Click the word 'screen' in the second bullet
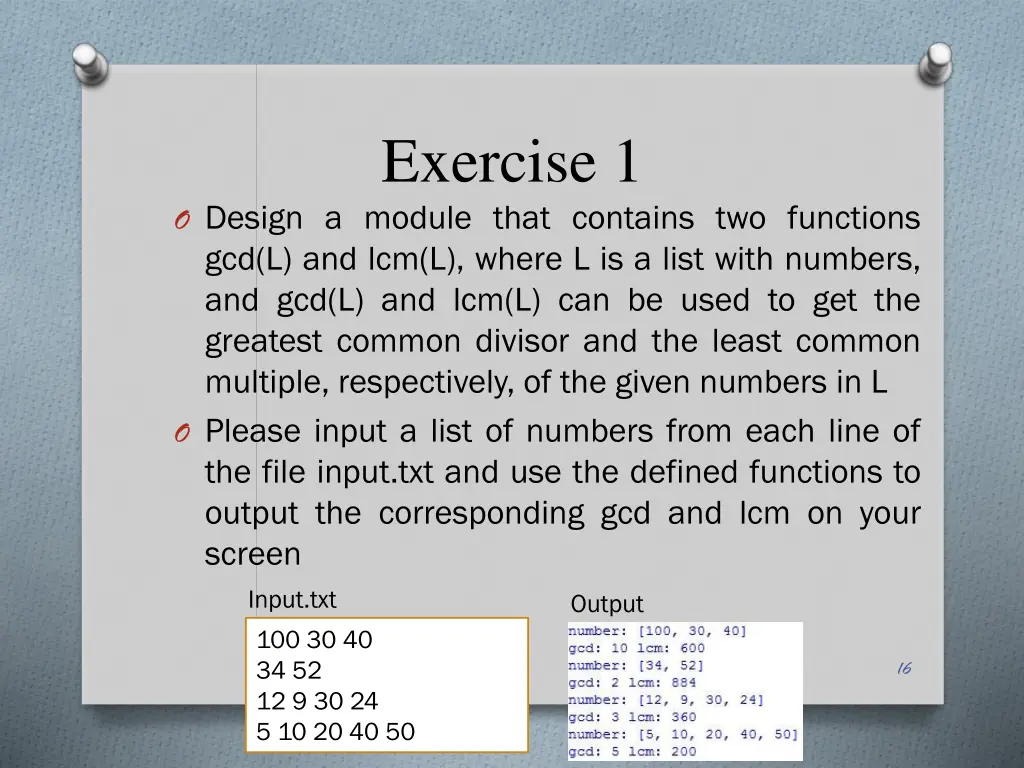 point(252,554)
